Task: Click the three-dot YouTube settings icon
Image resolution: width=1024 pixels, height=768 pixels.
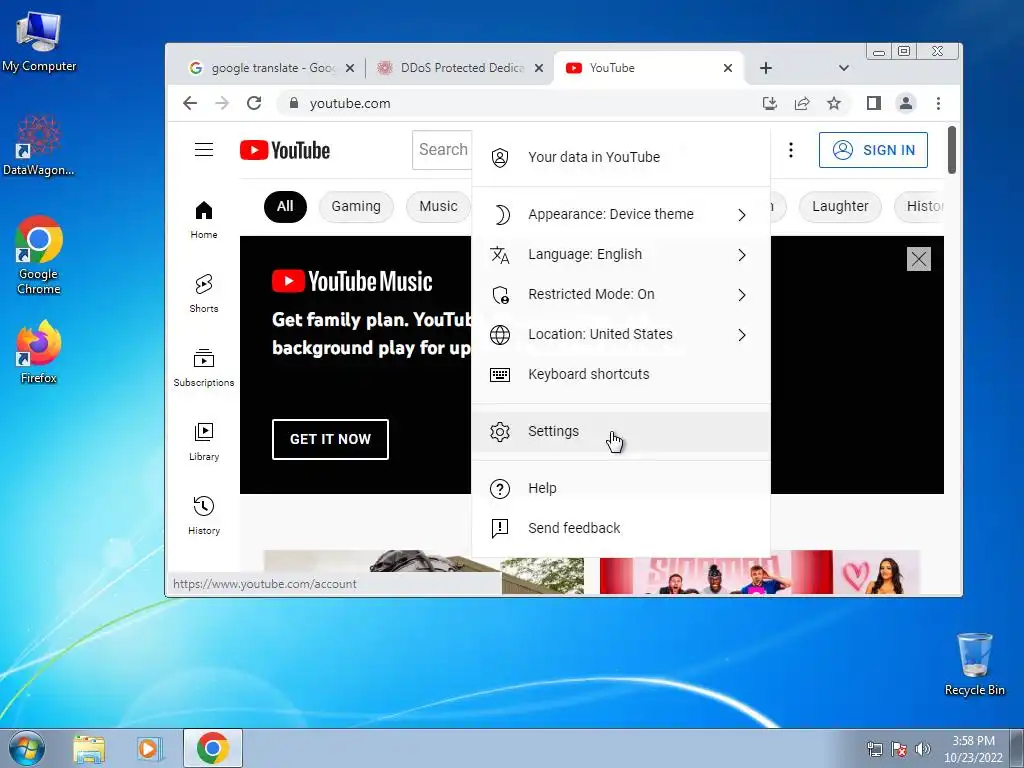Action: pos(790,150)
